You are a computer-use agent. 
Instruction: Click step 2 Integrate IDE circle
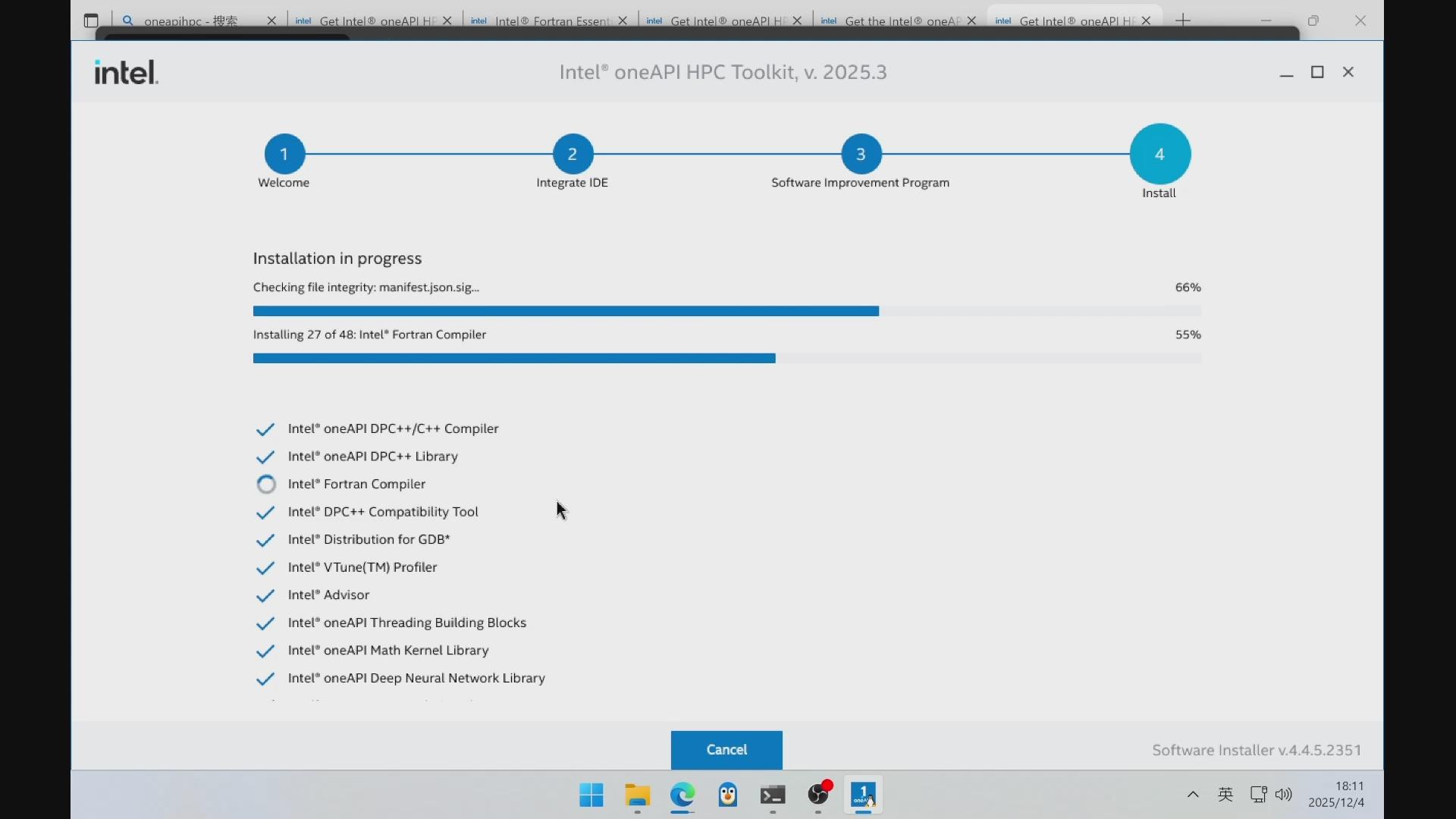573,154
